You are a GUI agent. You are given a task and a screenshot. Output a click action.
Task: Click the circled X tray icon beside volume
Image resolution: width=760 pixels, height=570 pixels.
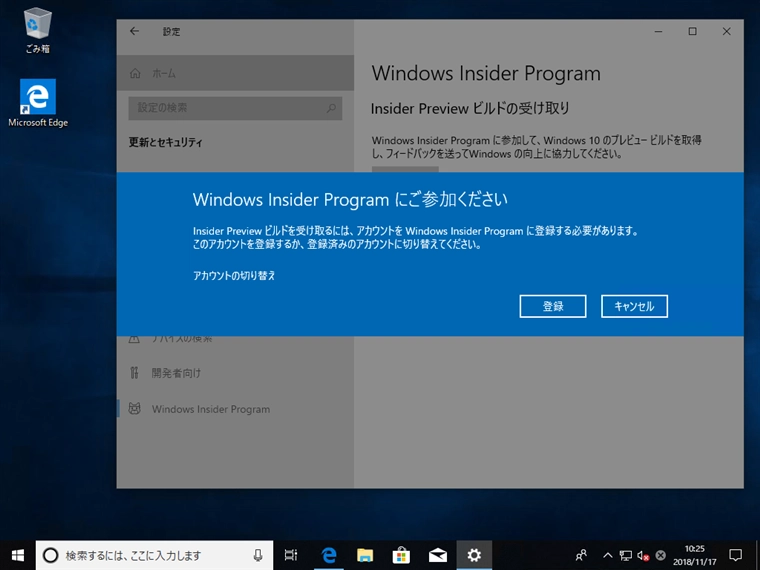660,555
